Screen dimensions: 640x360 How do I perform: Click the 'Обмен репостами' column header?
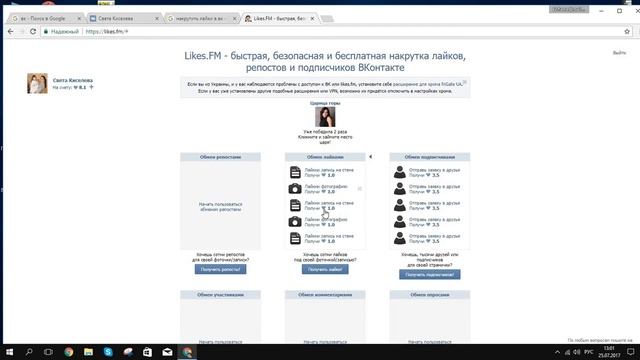click(220, 157)
